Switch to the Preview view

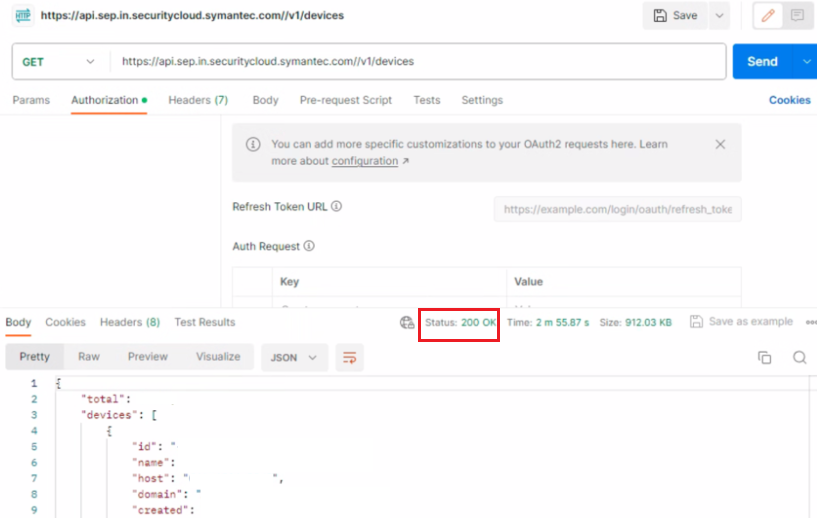click(148, 357)
